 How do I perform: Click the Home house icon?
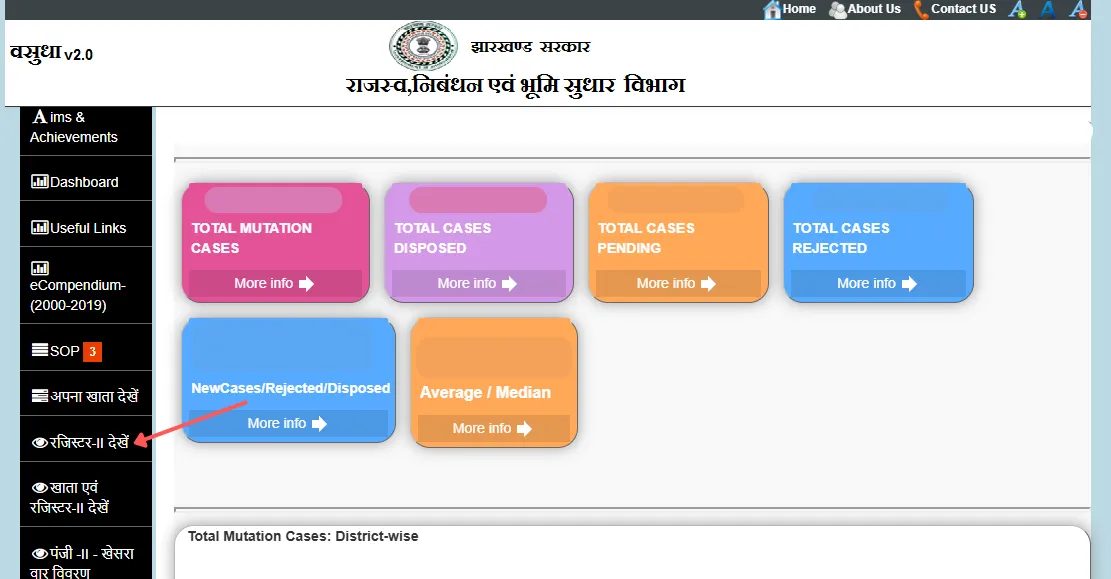click(772, 9)
